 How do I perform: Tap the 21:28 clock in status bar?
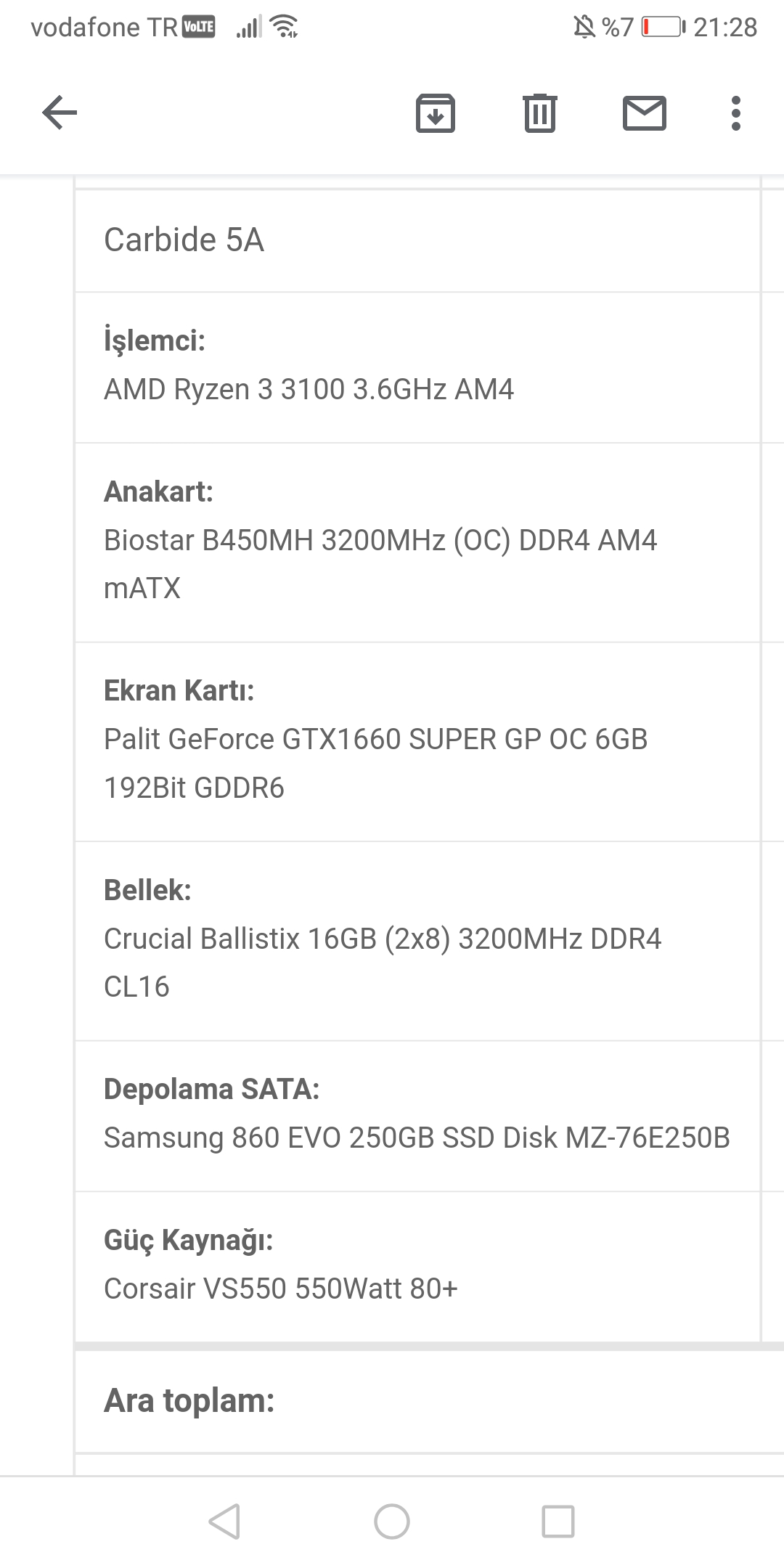tap(724, 28)
